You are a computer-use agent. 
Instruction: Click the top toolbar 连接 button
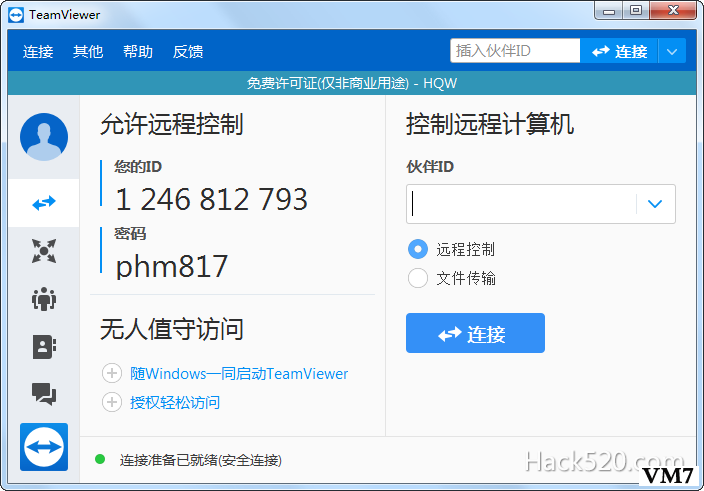point(619,51)
